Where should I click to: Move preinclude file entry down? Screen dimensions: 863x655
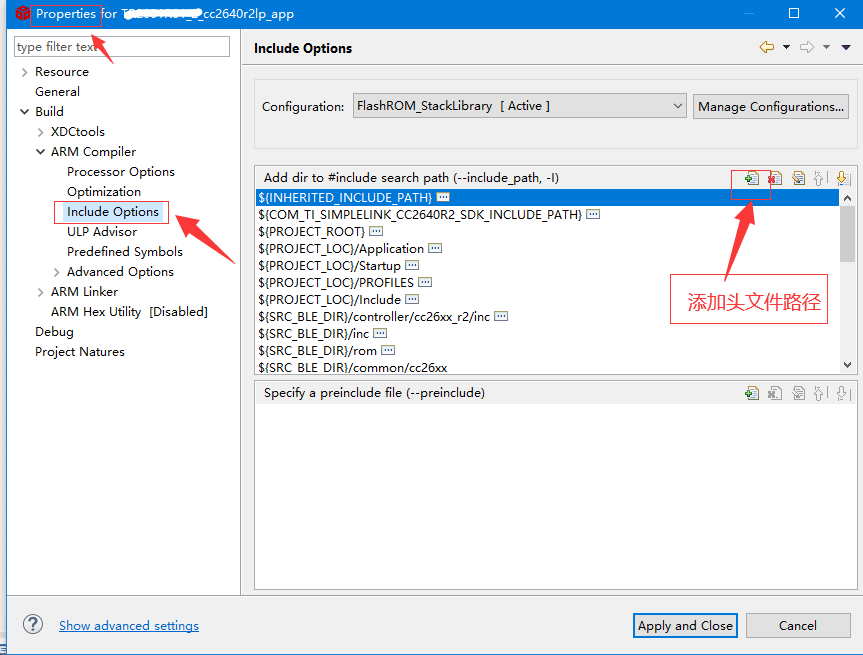click(843, 393)
